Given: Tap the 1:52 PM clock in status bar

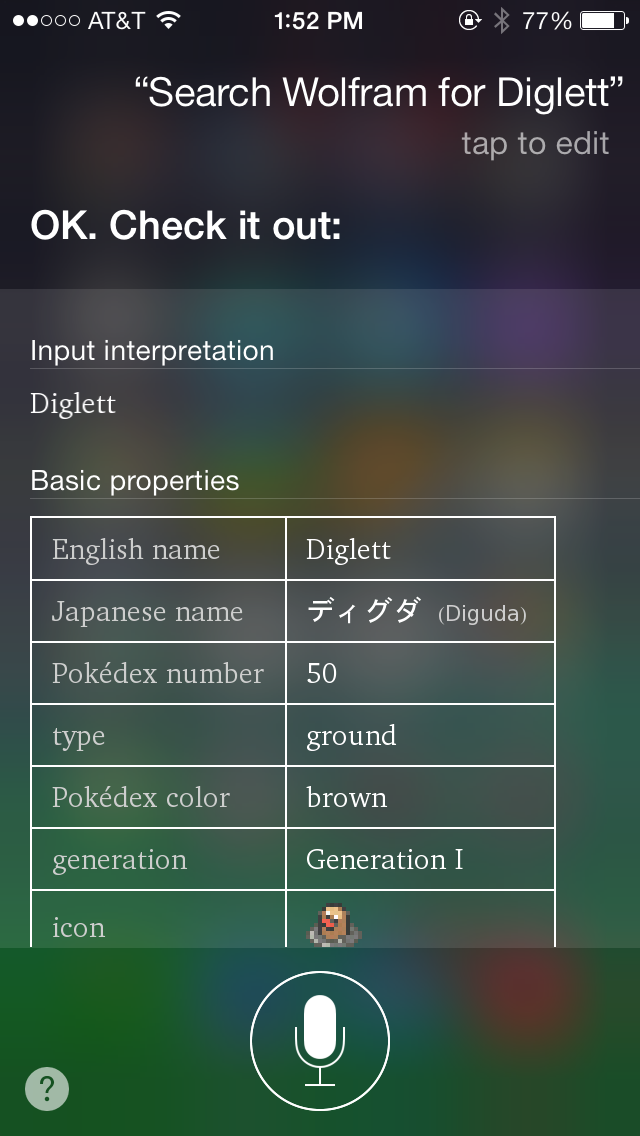Looking at the screenshot, I should pyautogui.click(x=318, y=21).
